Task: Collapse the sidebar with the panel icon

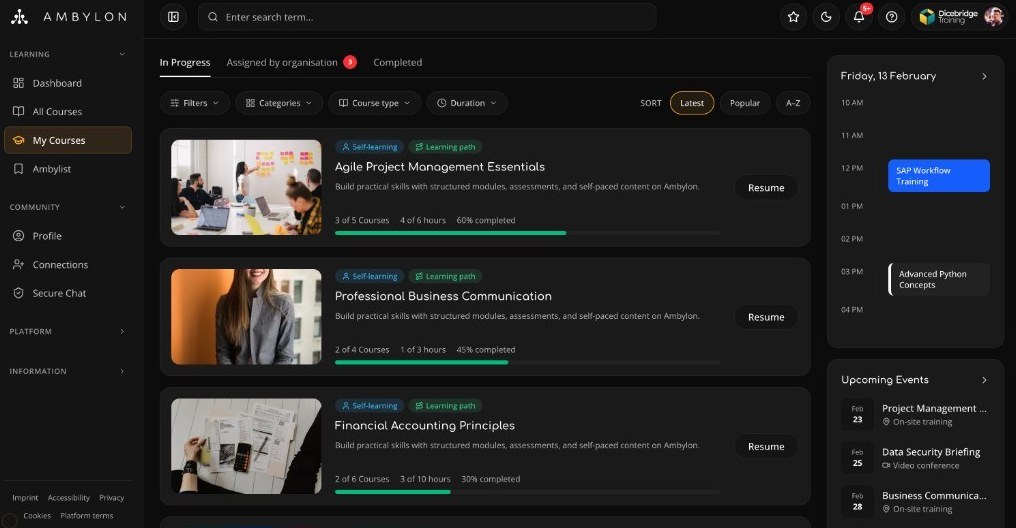Action: click(x=173, y=17)
